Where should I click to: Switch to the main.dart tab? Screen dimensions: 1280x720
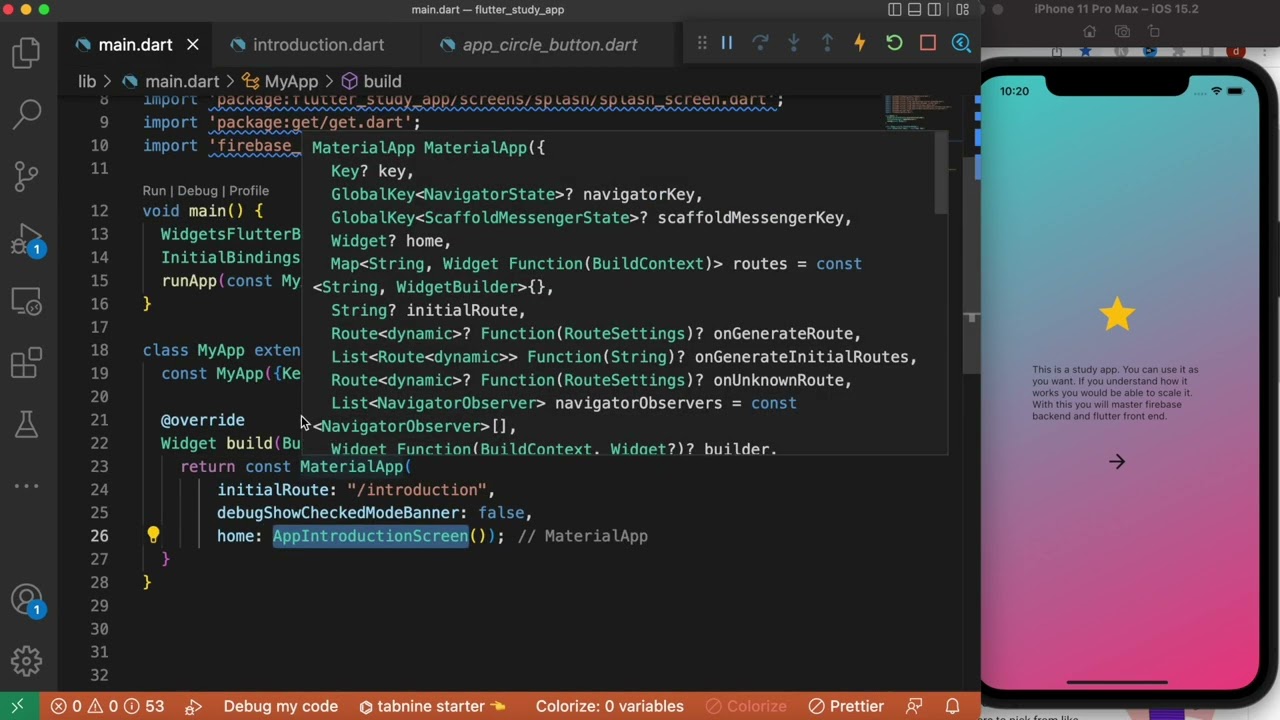click(136, 45)
